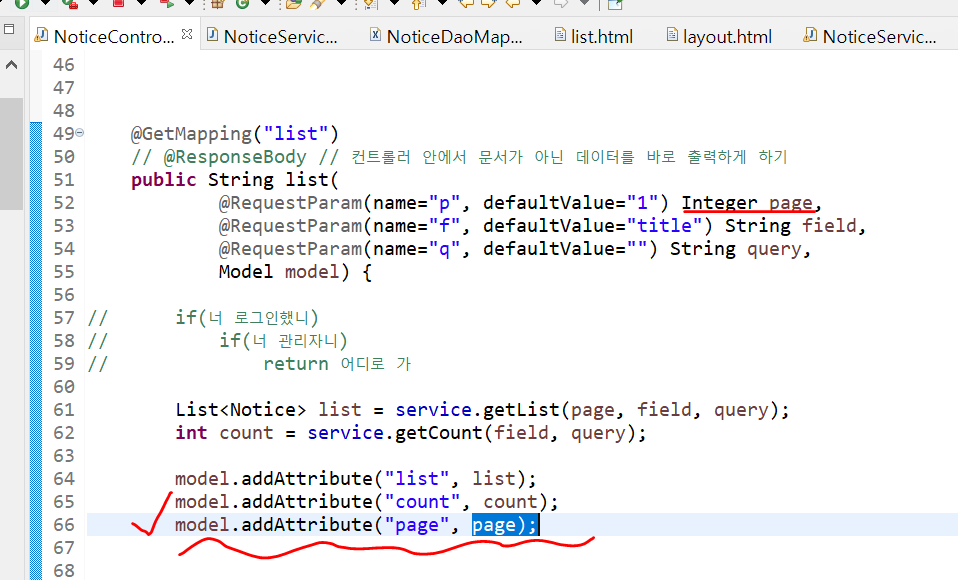Click the "public String list(" declaration
The width and height of the screenshot is (958, 580).
tap(235, 180)
